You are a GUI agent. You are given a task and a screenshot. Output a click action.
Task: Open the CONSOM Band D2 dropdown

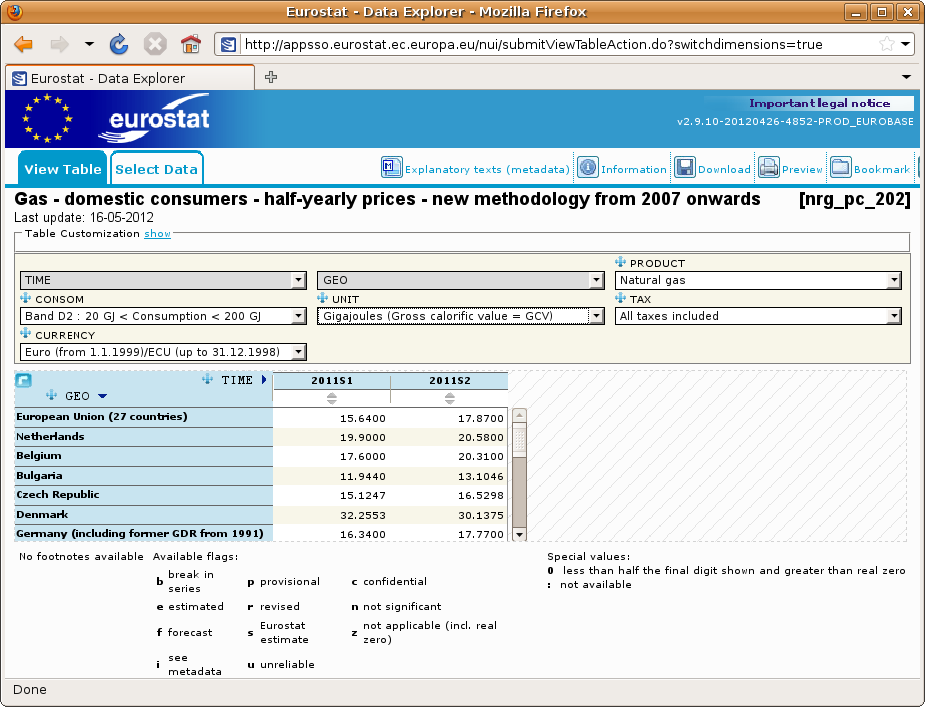(163, 316)
